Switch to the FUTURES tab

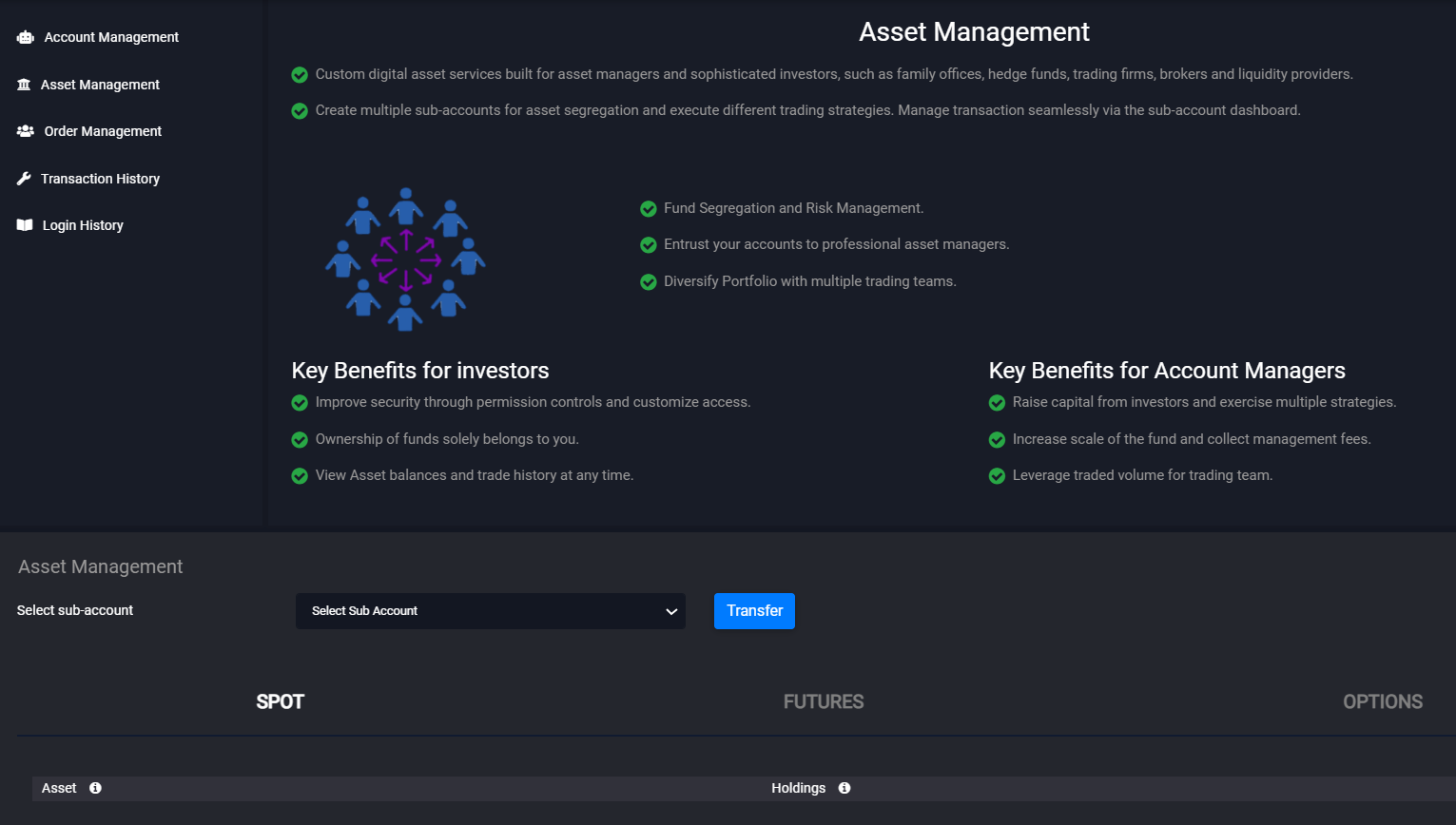click(822, 701)
